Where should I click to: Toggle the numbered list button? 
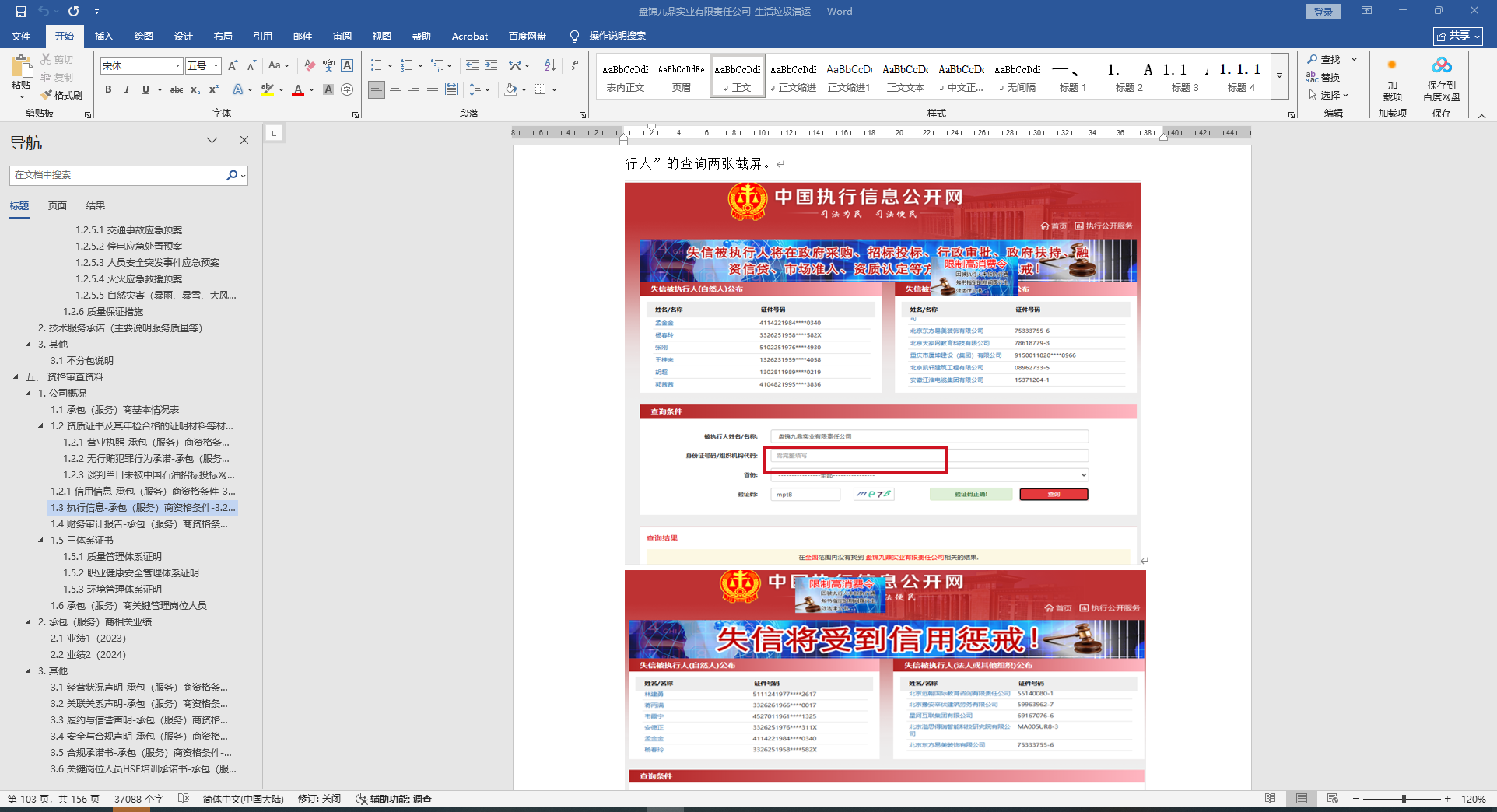(407, 66)
